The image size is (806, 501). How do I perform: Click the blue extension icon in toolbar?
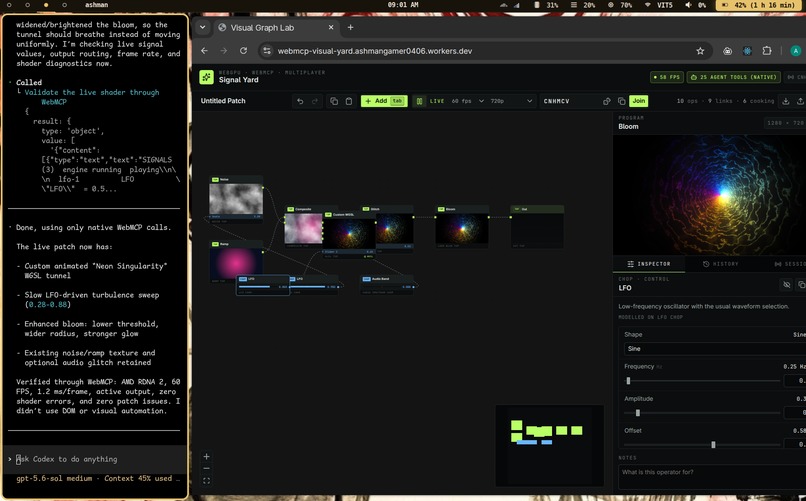click(747, 51)
